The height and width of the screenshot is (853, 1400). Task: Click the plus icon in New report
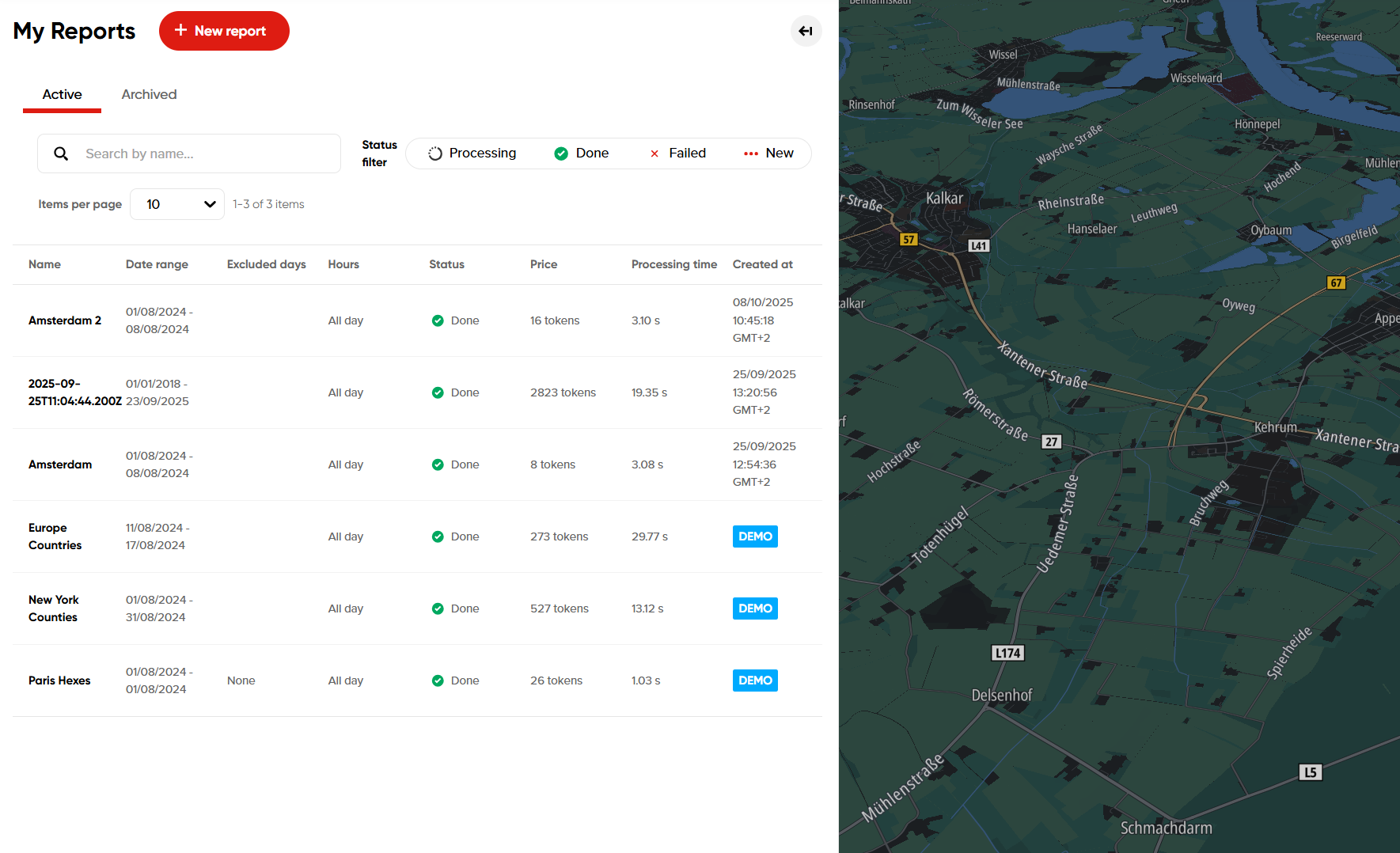pyautogui.click(x=180, y=30)
